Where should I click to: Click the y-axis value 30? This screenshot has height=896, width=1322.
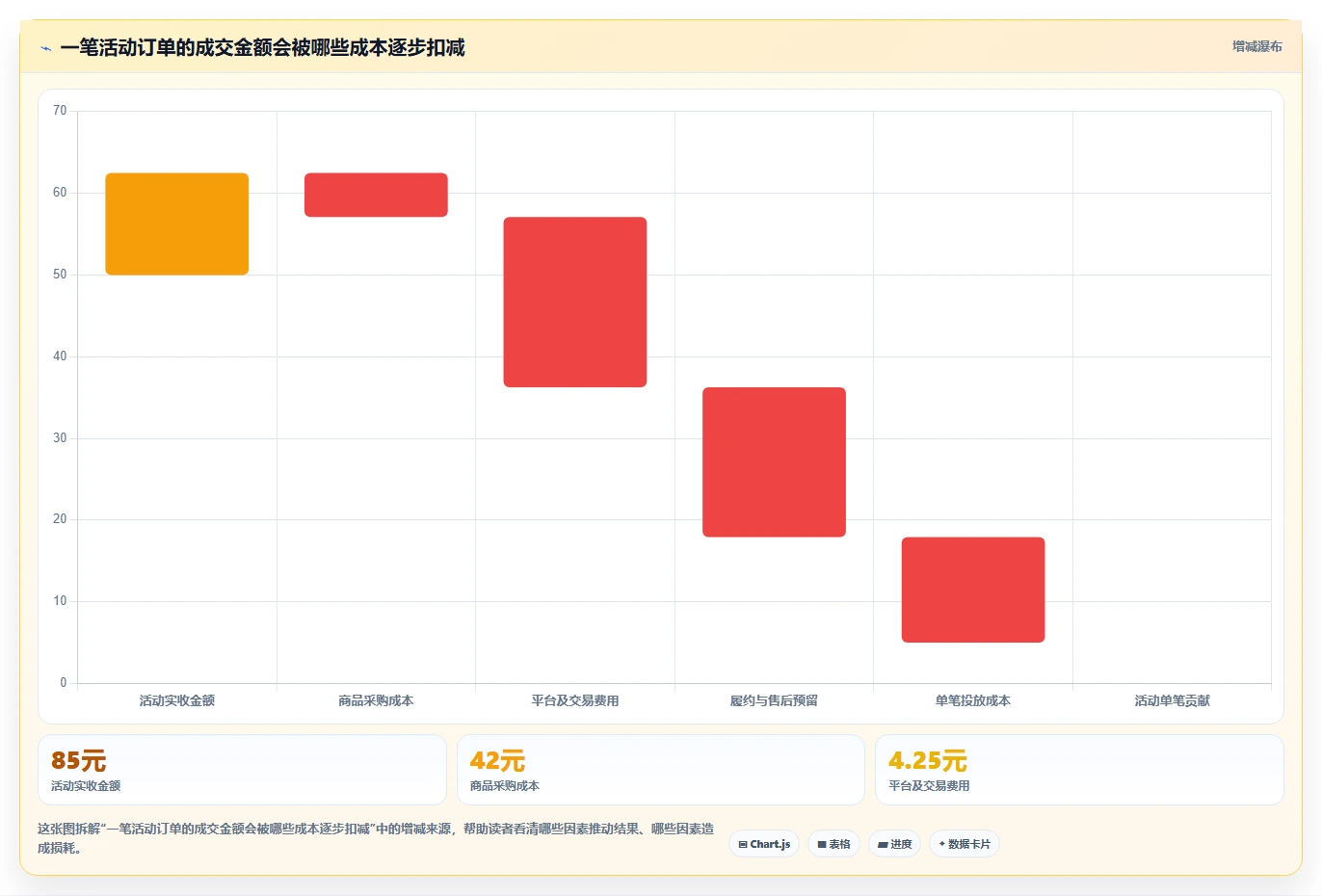pos(60,438)
